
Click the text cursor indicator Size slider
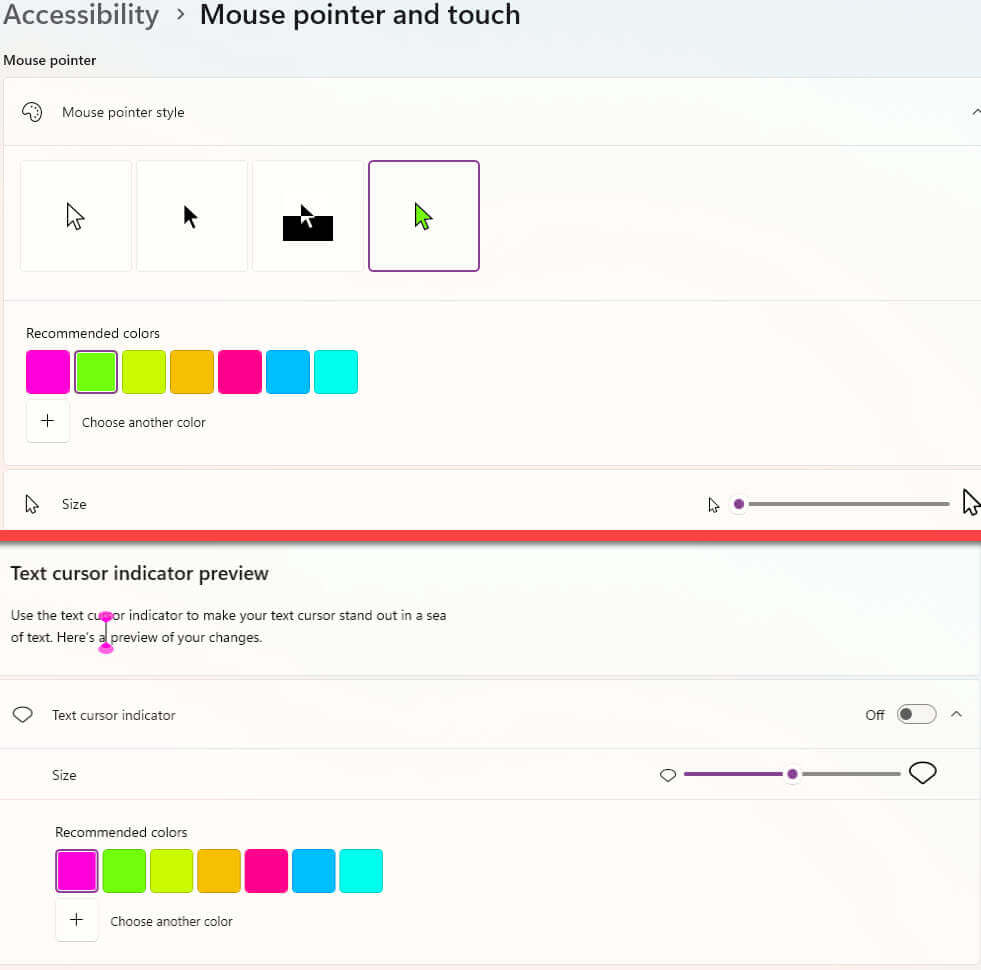[x=792, y=774]
